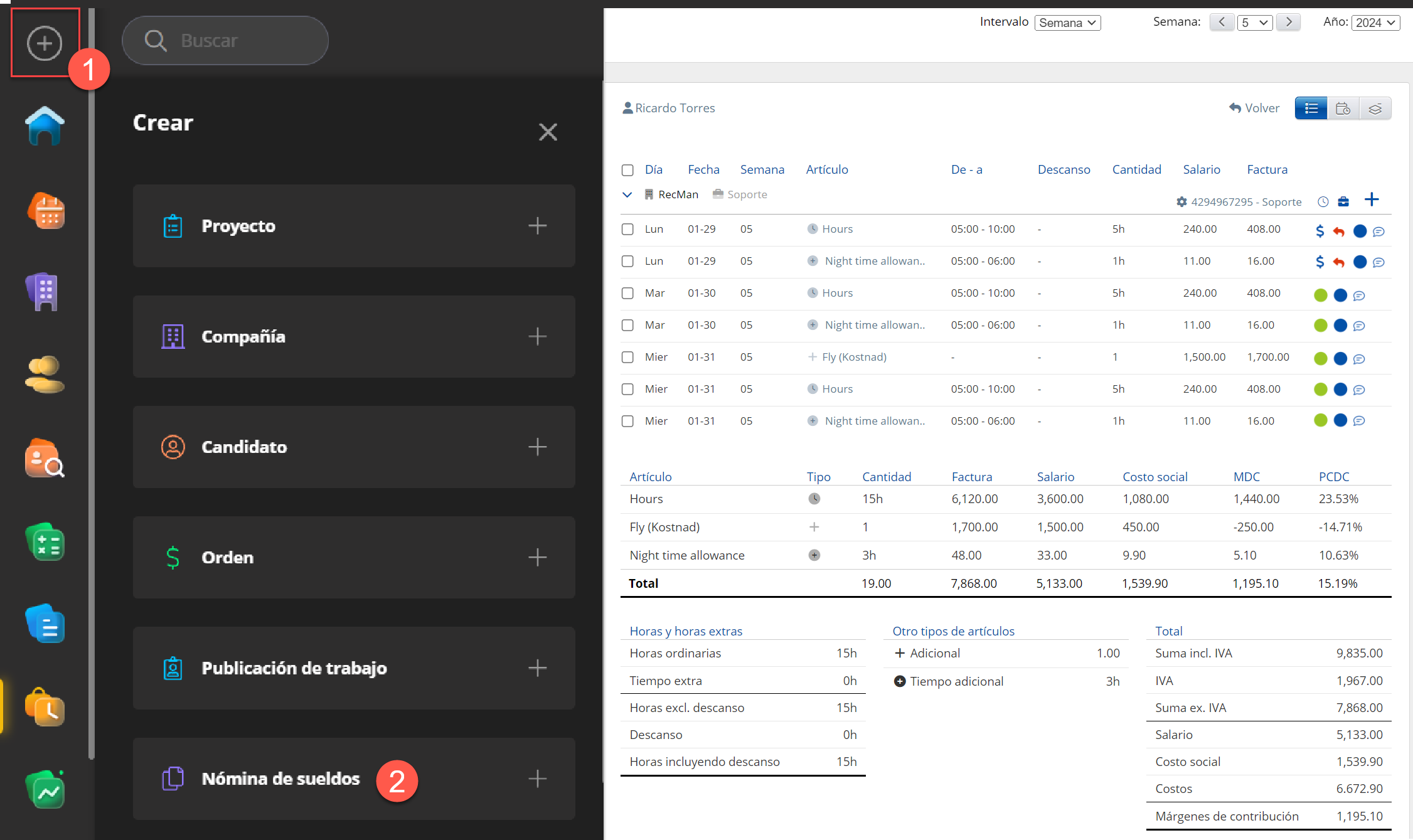Click the Volver link
The height and width of the screenshot is (840, 1413).
point(1254,108)
